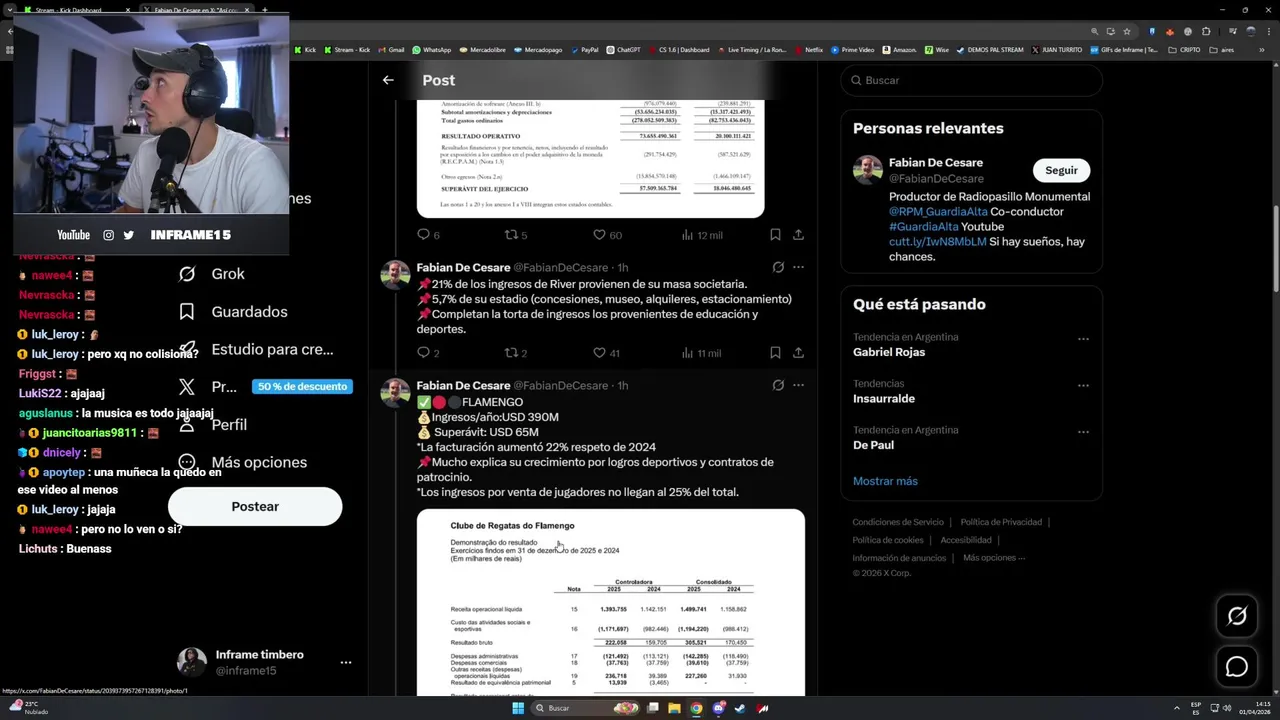Open options for De Paul trend
Screen dimensions: 1280x720
(x=1083, y=432)
